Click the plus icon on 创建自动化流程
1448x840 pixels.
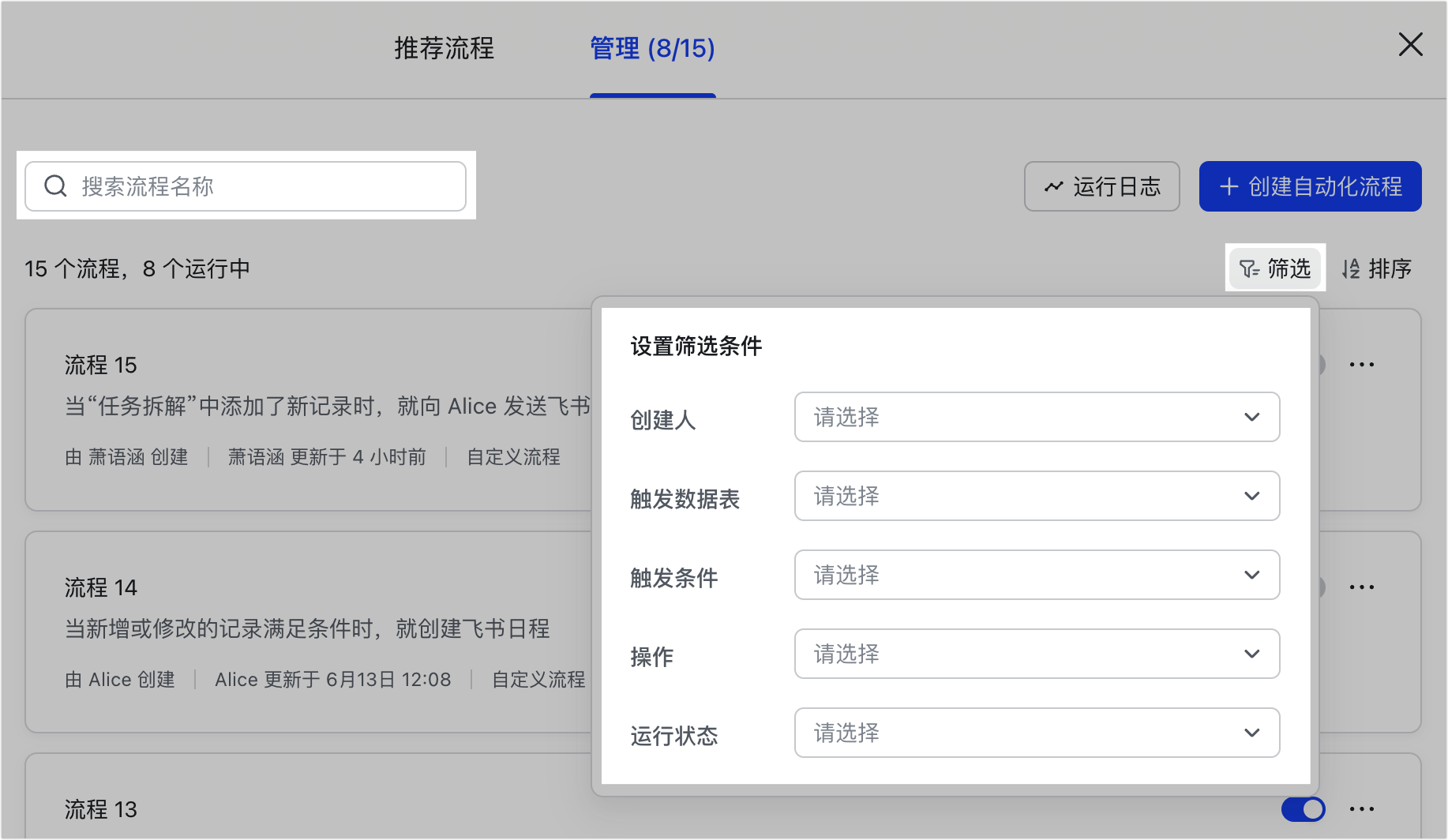(x=1229, y=187)
